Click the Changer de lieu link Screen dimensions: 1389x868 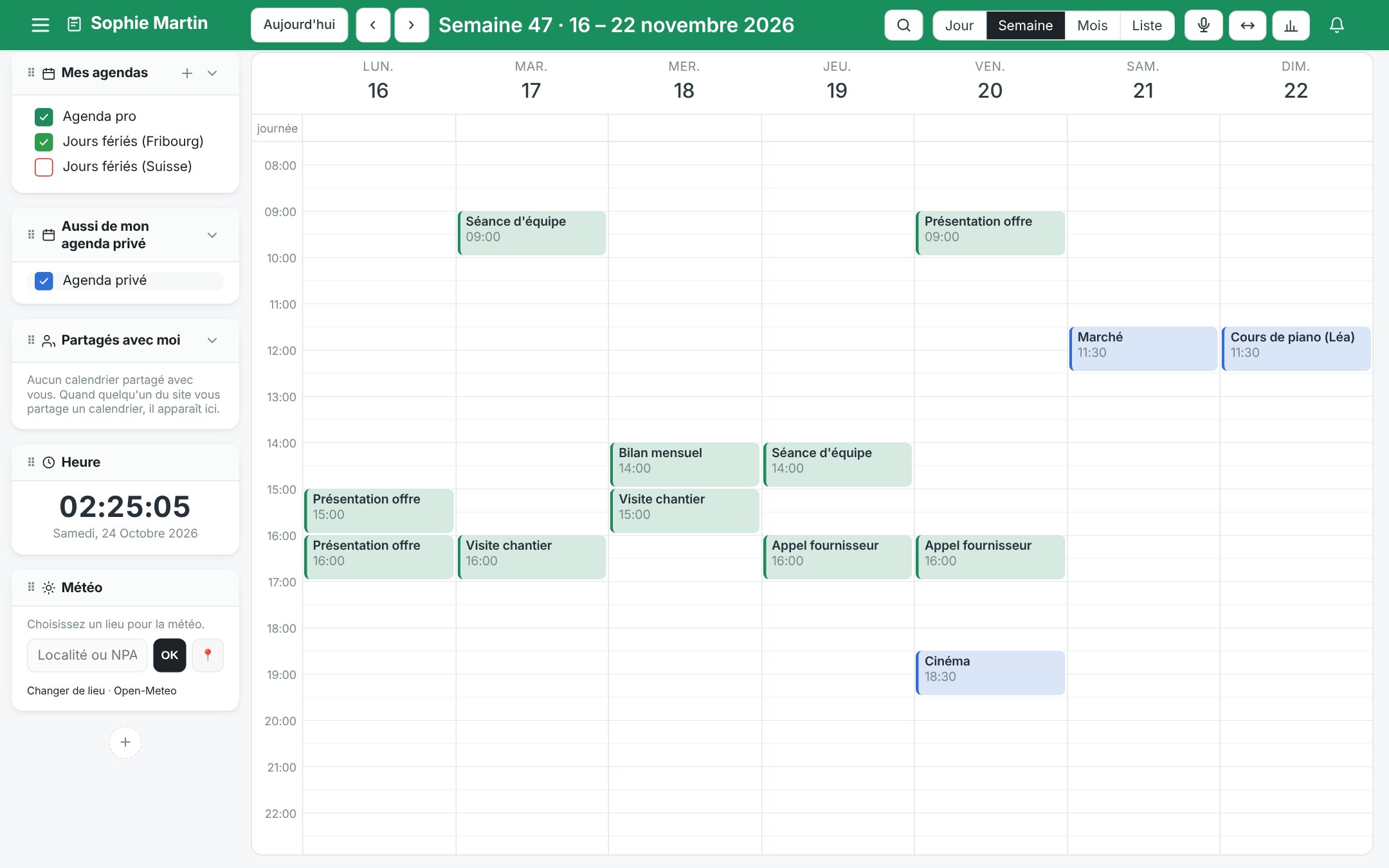click(66, 691)
